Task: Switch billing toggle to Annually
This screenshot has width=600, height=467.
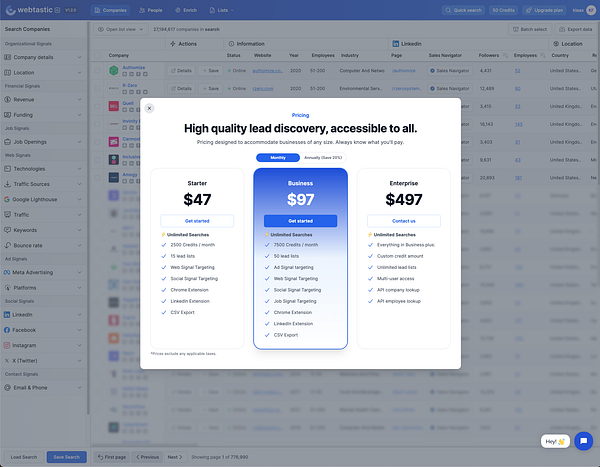Action: click(323, 158)
